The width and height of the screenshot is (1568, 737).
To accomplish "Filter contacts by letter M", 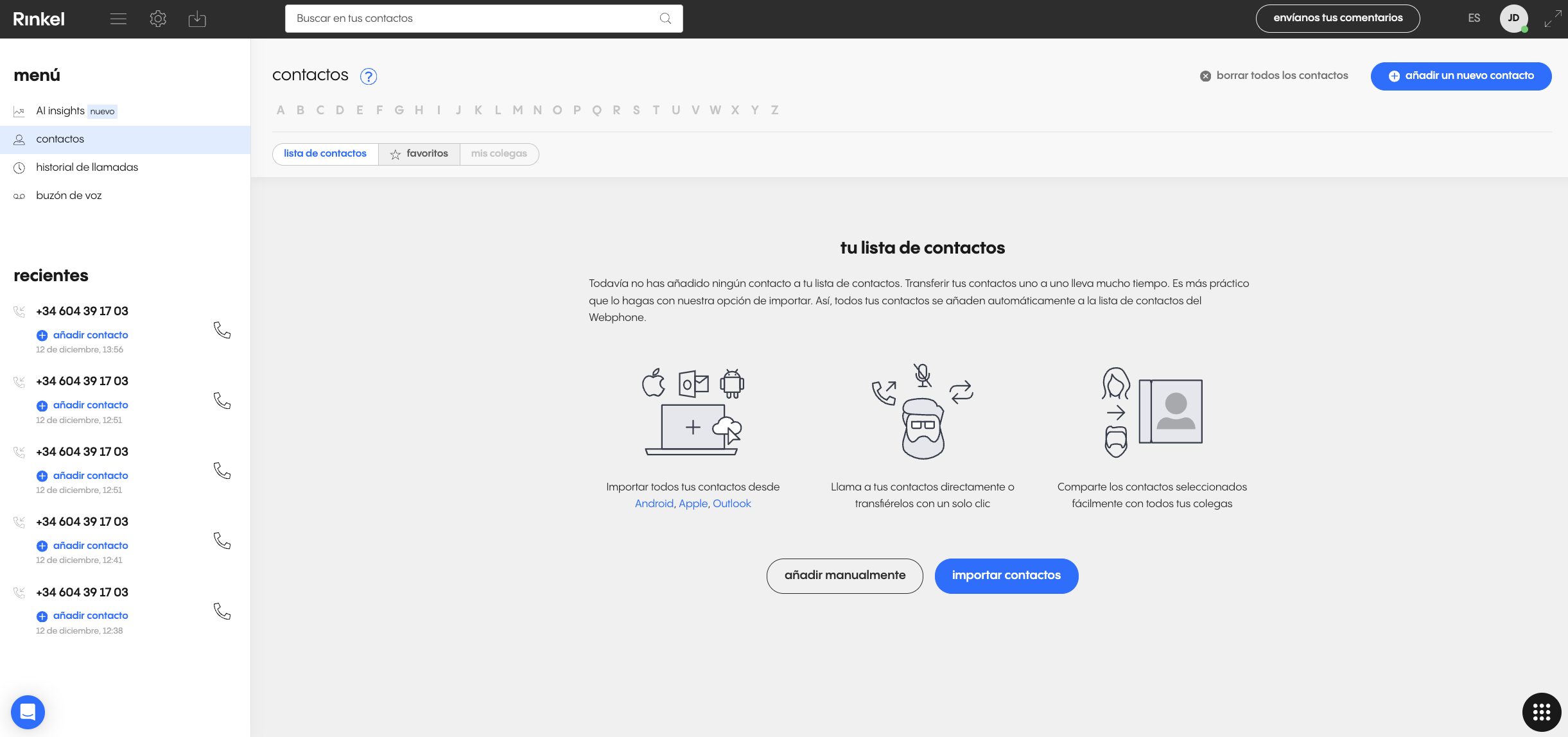I will [x=518, y=110].
